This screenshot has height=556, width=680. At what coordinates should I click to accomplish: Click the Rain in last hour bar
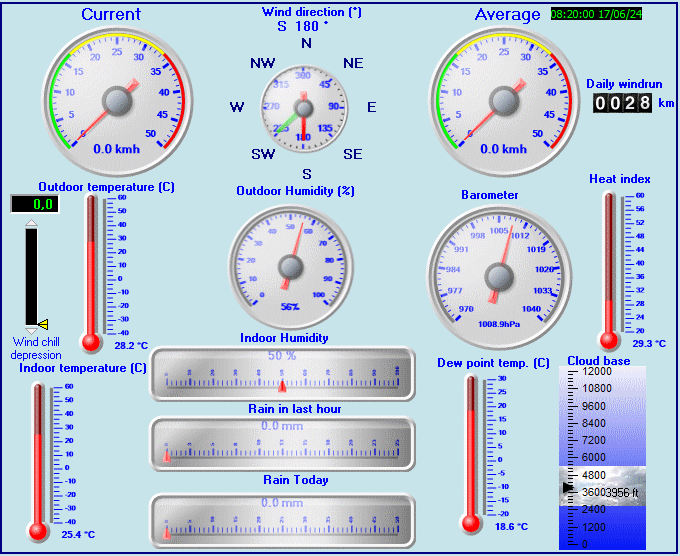[x=282, y=443]
